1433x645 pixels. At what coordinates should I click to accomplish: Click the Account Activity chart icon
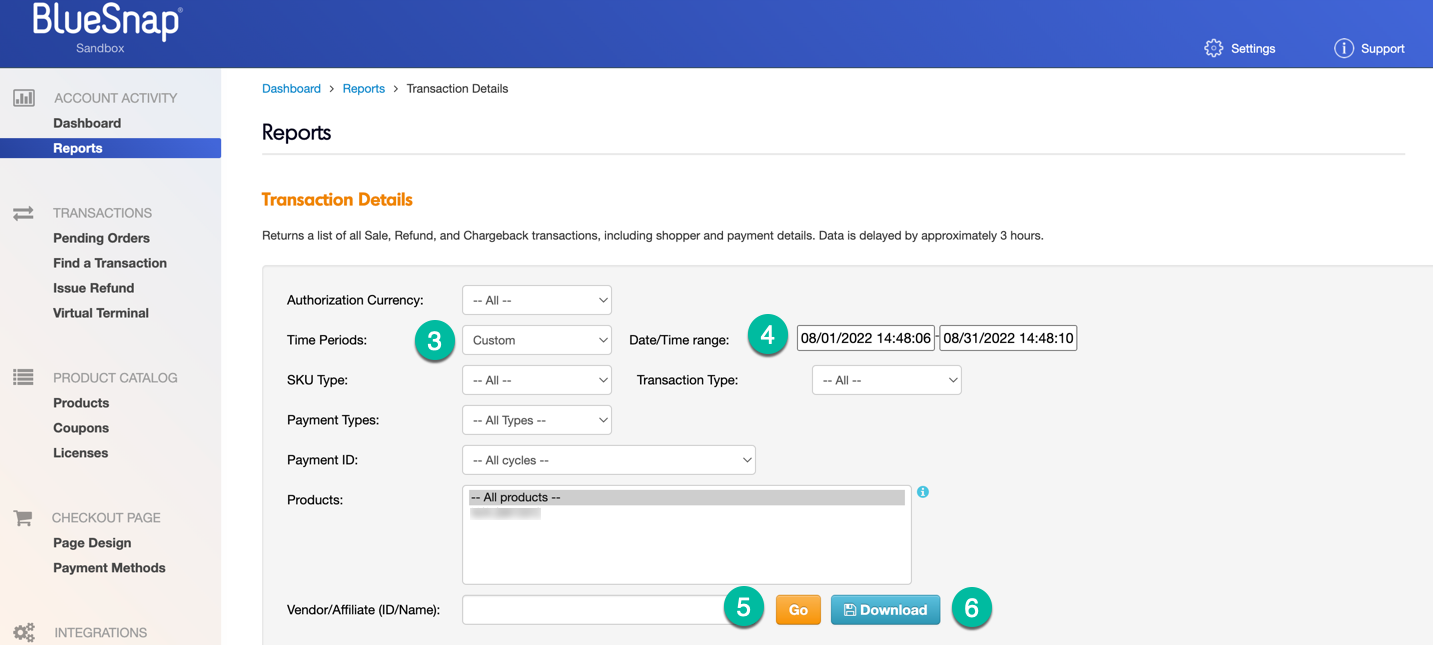coord(24,98)
